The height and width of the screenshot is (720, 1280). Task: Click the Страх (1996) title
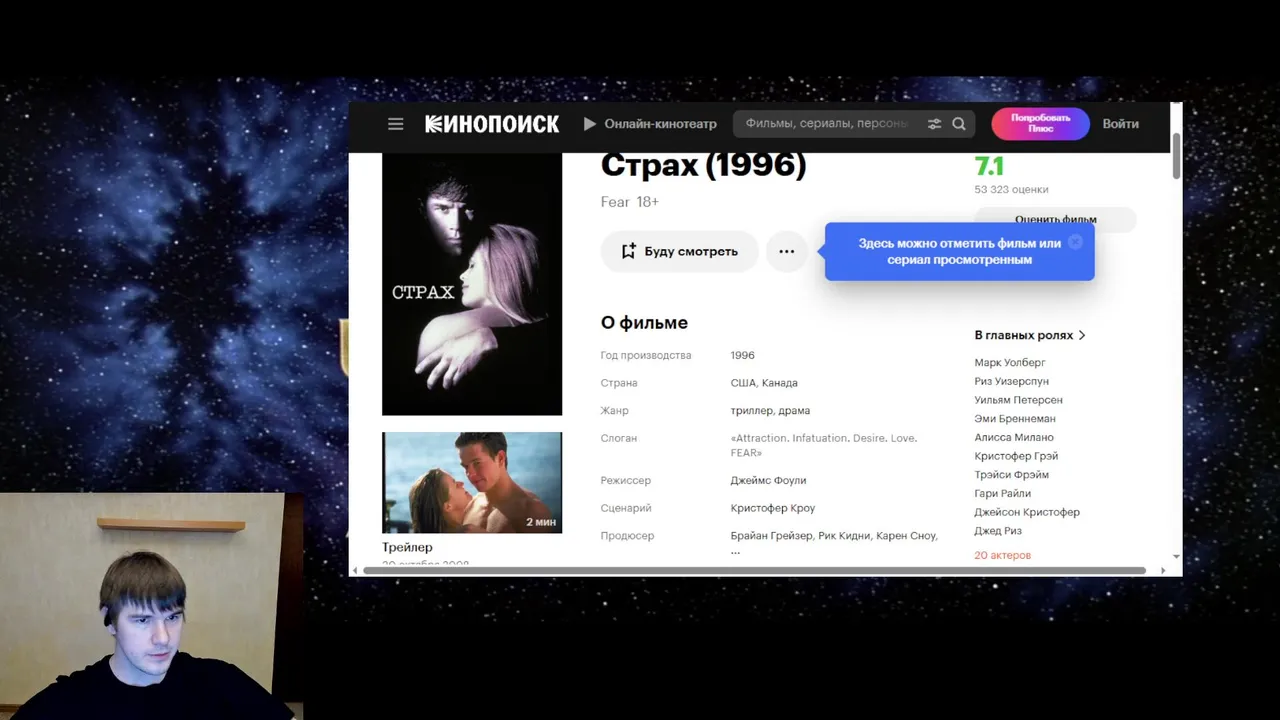[x=703, y=165]
